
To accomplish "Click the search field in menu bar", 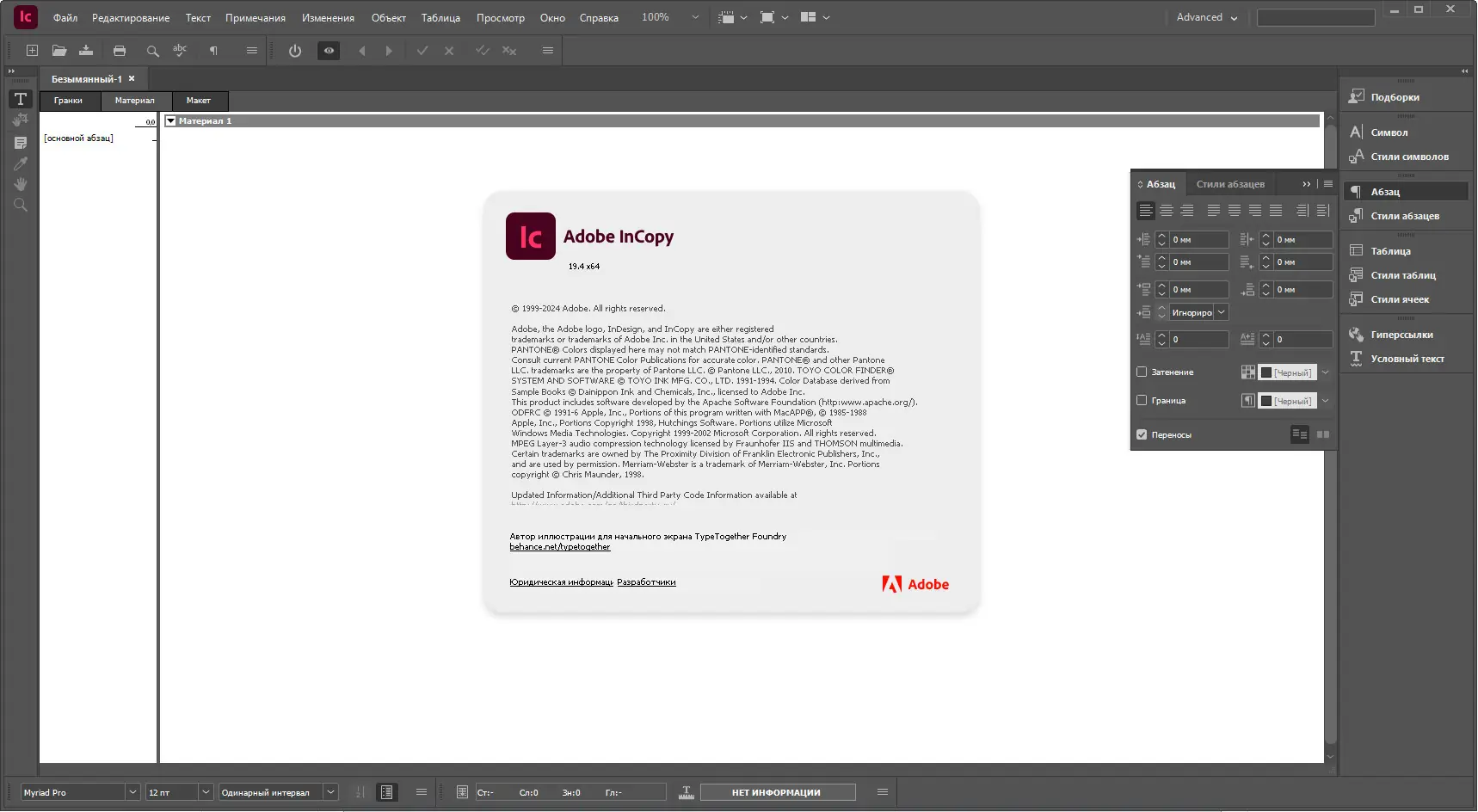I will (x=1315, y=17).
